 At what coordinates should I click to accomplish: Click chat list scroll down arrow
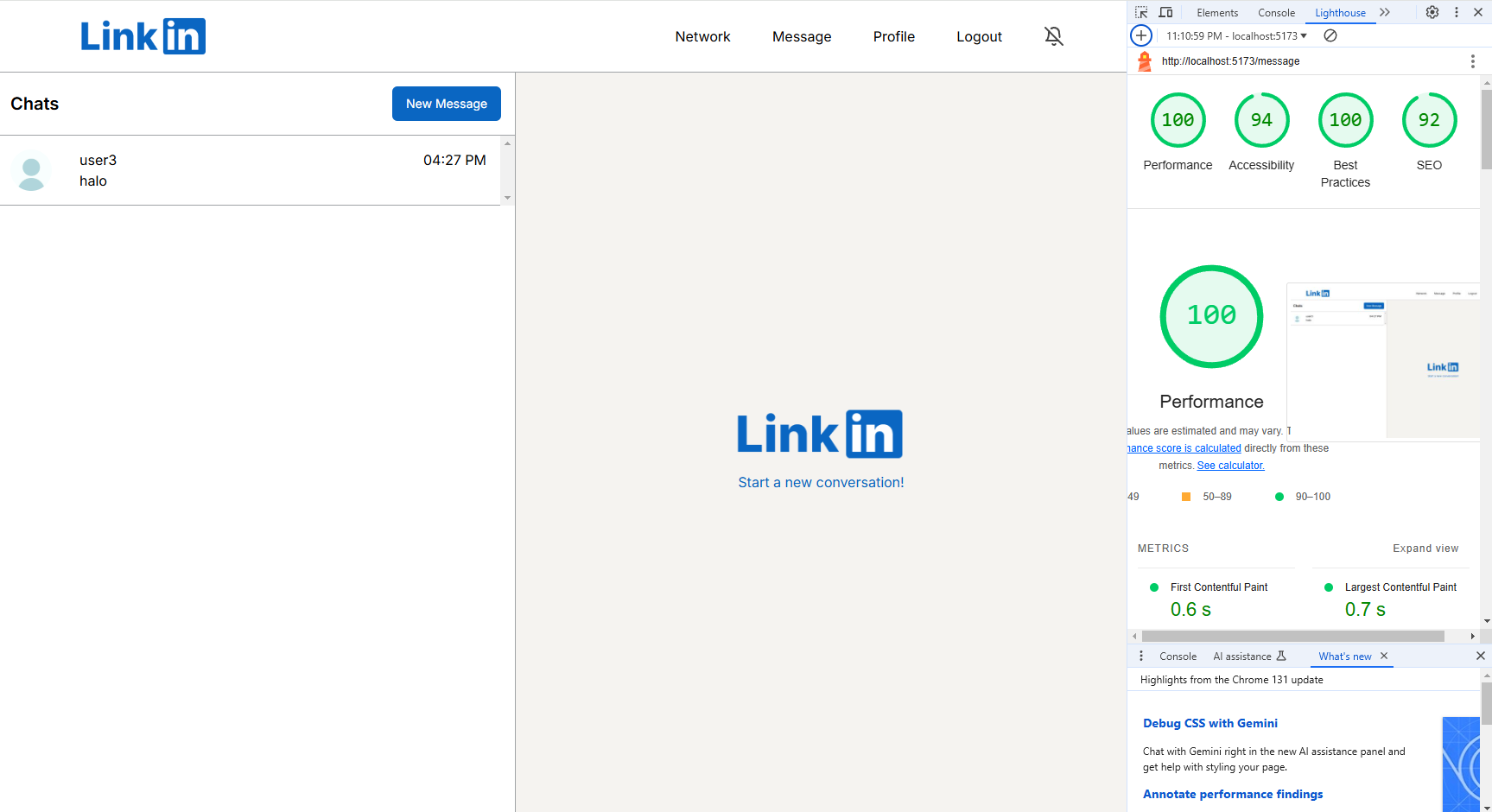pyautogui.click(x=507, y=198)
